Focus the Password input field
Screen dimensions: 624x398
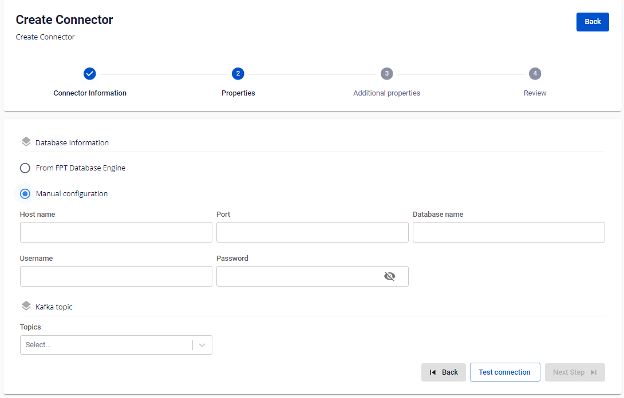[x=312, y=276]
